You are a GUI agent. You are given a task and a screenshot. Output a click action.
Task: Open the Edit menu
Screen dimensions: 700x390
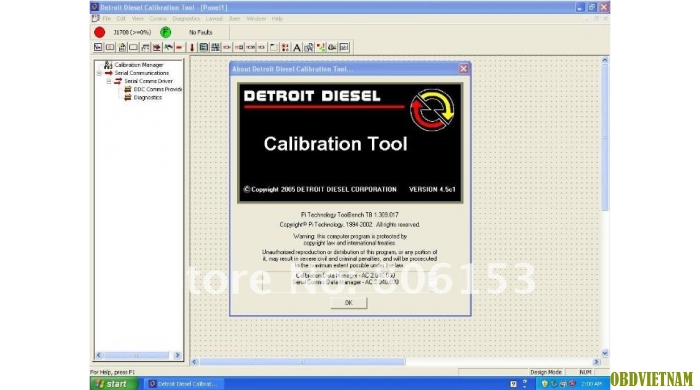tap(121, 19)
